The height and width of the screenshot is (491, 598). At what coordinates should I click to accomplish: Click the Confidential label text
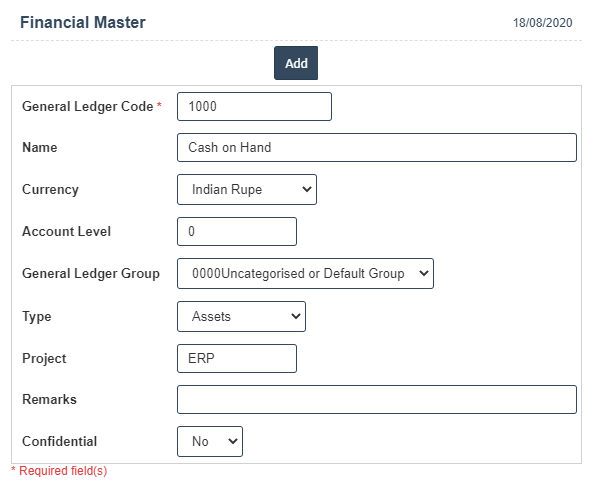click(x=59, y=441)
